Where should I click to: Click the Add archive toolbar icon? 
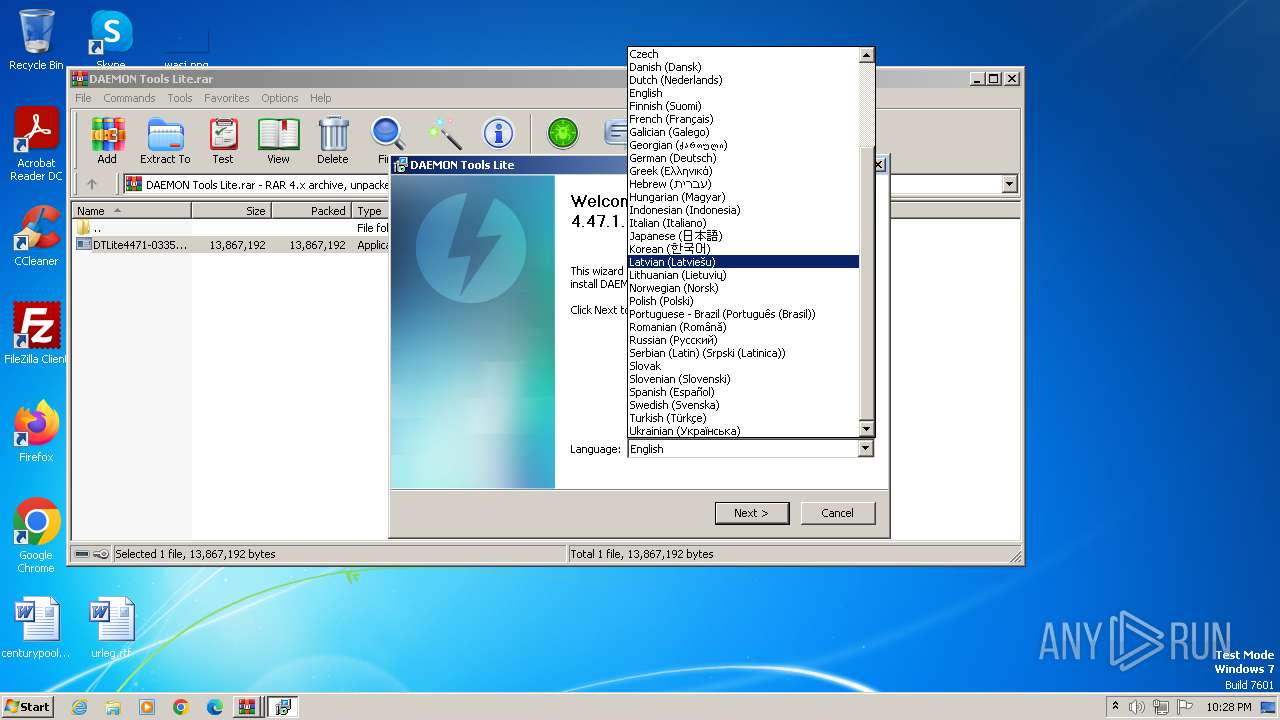(107, 140)
